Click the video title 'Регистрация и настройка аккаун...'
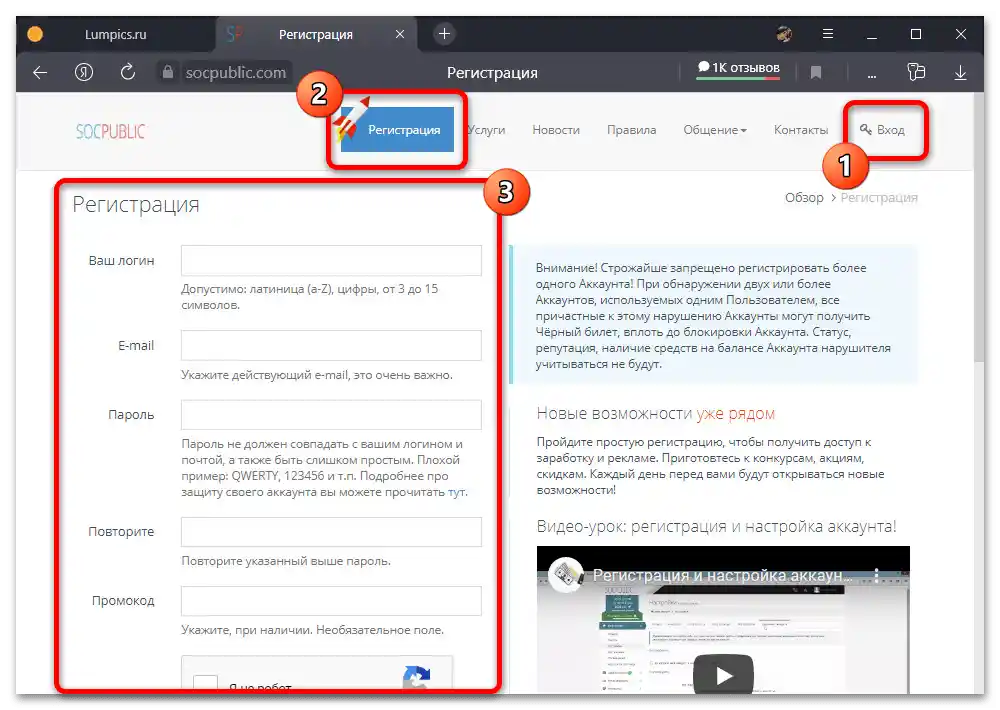The width and height of the screenshot is (1000, 710). click(722, 575)
